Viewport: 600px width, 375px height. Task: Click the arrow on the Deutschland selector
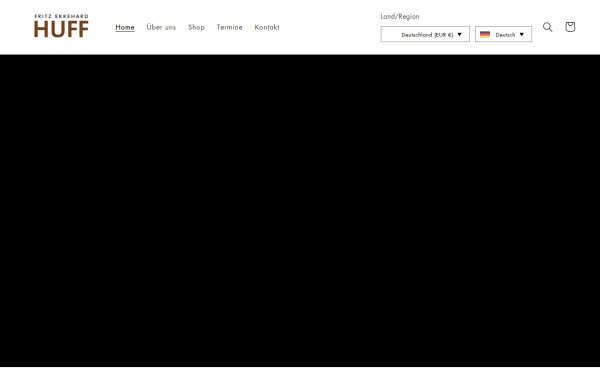[x=460, y=34]
